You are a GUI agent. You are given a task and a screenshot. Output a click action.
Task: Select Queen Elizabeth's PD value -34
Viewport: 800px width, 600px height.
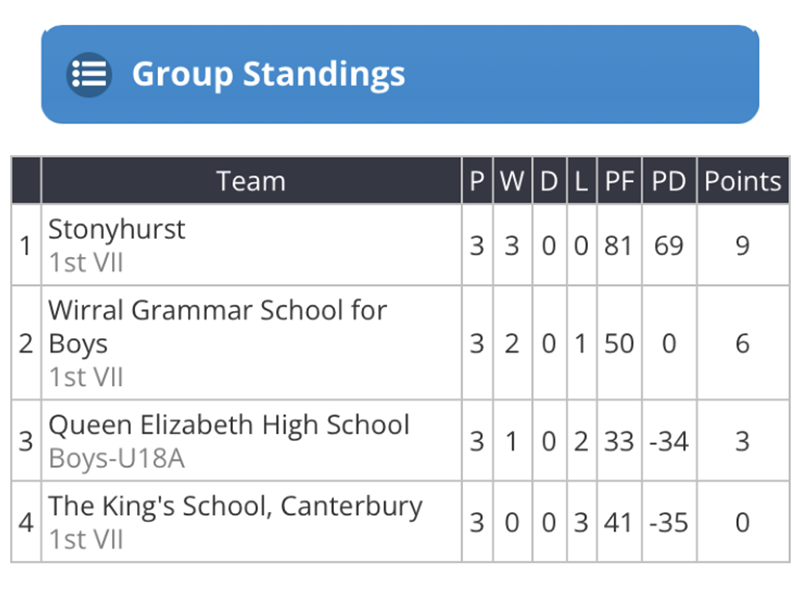click(x=669, y=441)
